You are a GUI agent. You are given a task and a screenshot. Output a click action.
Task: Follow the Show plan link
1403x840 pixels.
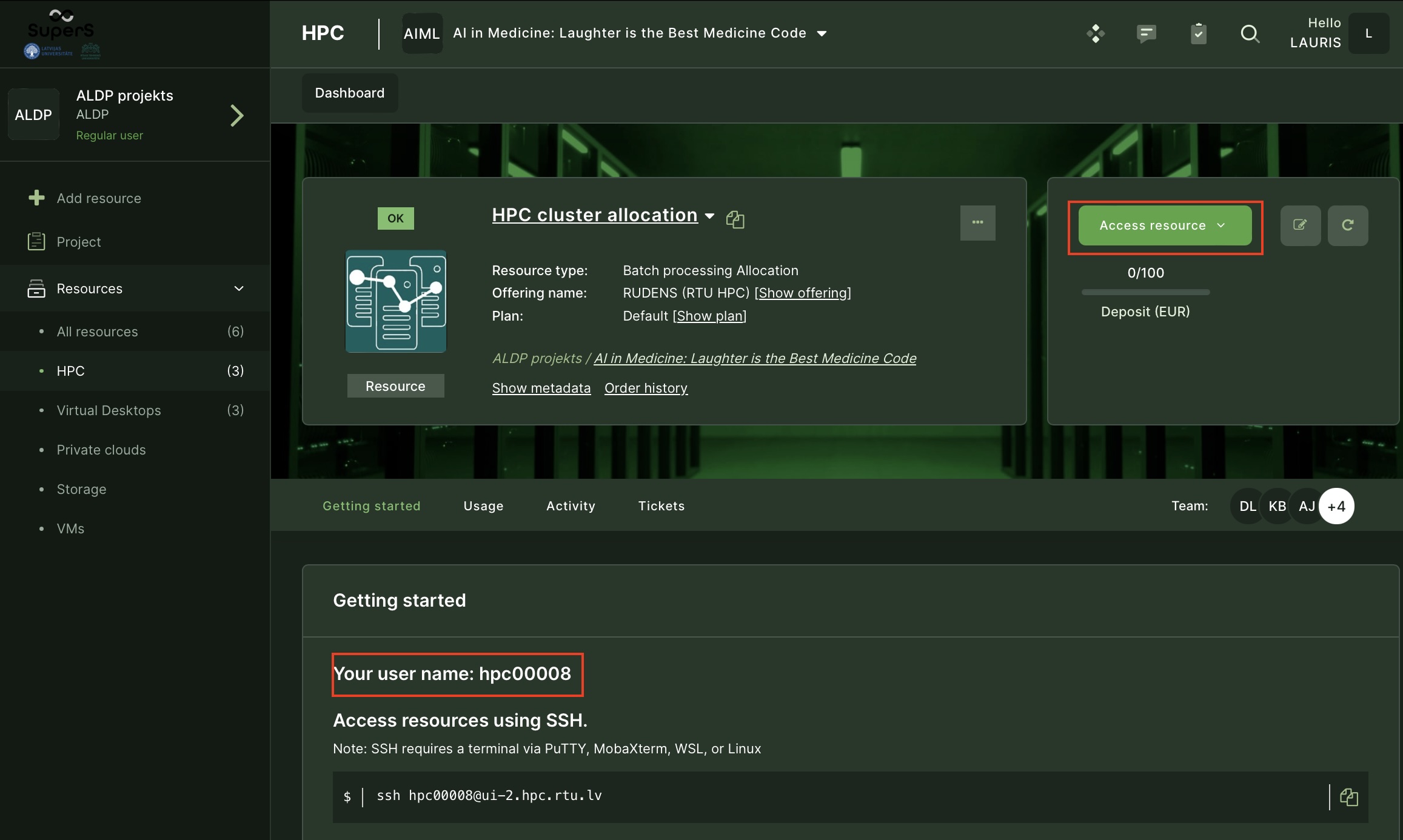[x=709, y=316]
